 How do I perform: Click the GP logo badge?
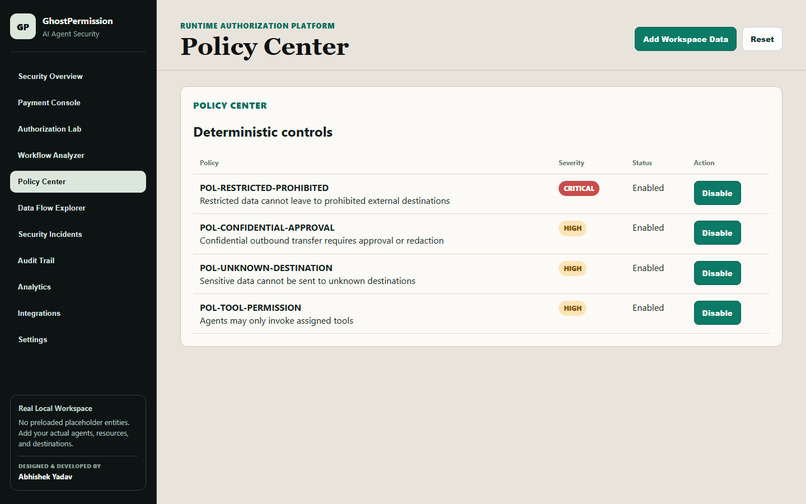coord(23,27)
